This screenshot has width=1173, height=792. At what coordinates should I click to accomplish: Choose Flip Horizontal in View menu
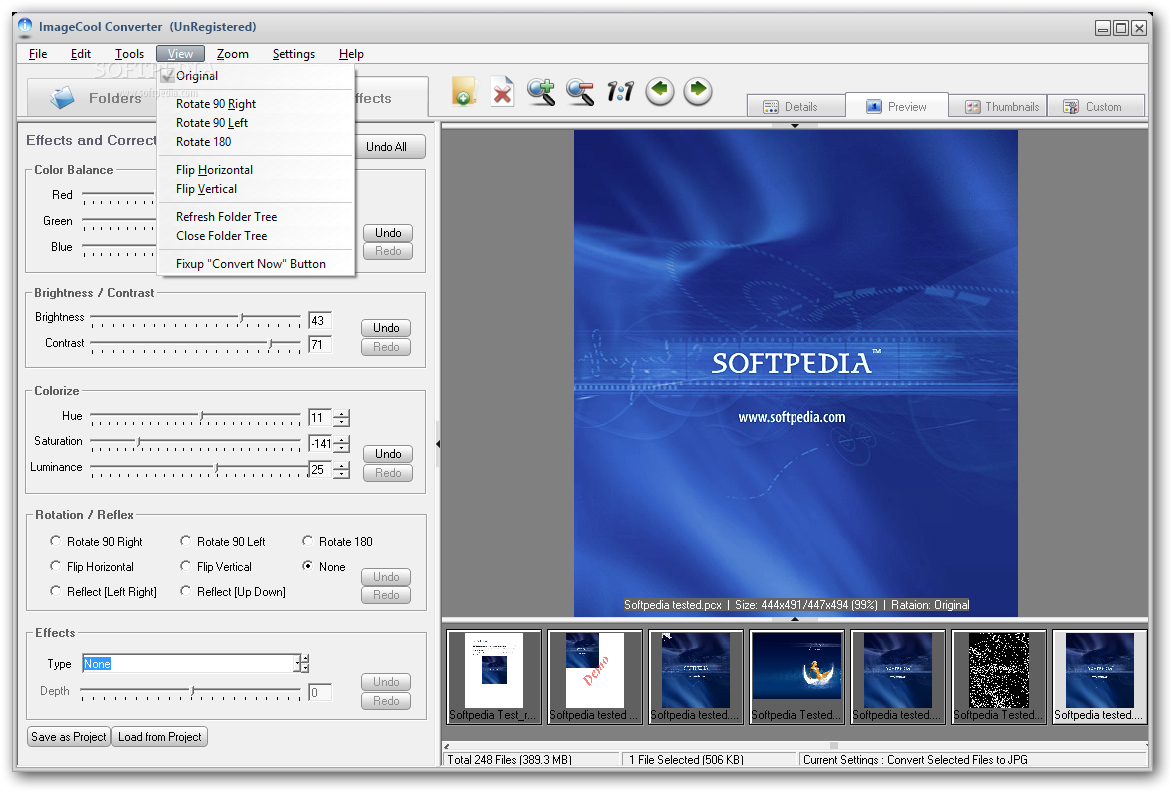click(x=256, y=170)
